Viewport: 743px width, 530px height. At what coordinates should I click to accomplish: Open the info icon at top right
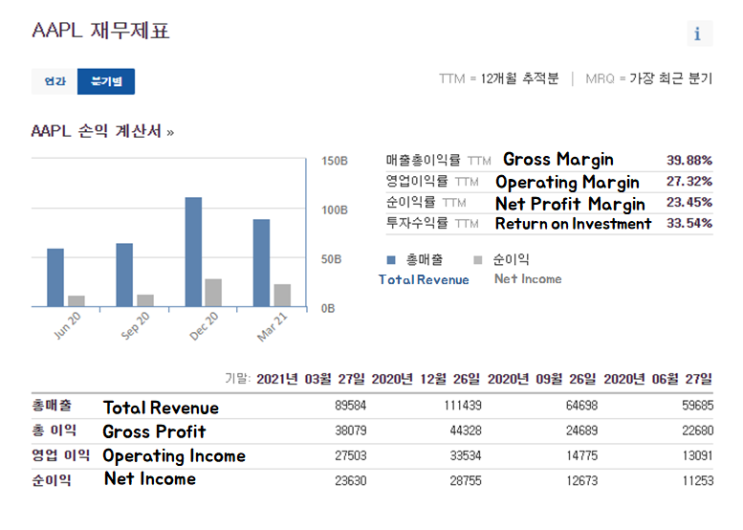pos(699,34)
